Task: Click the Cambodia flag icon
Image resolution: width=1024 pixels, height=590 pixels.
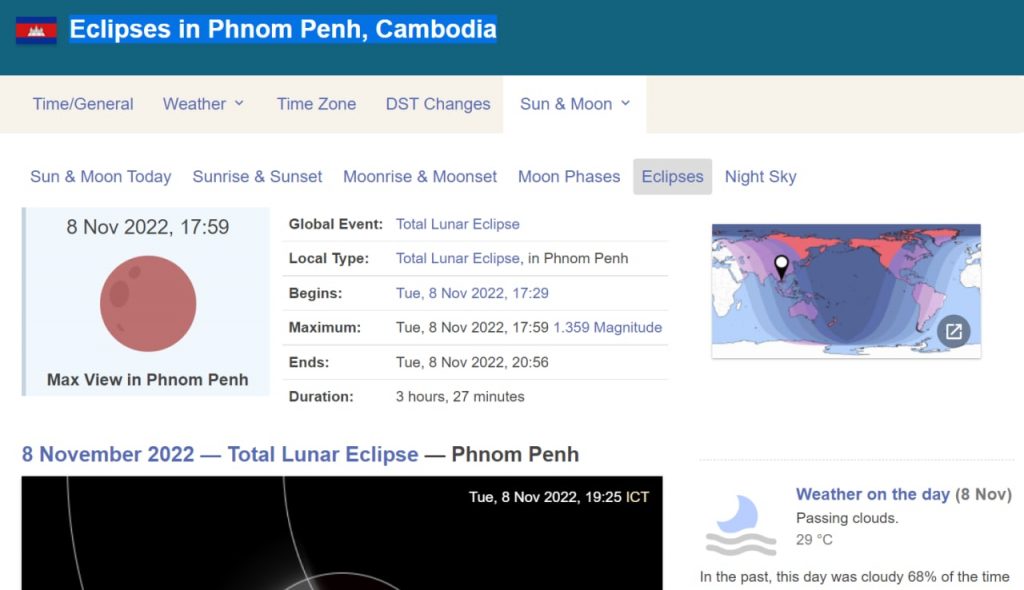Action: [36, 30]
